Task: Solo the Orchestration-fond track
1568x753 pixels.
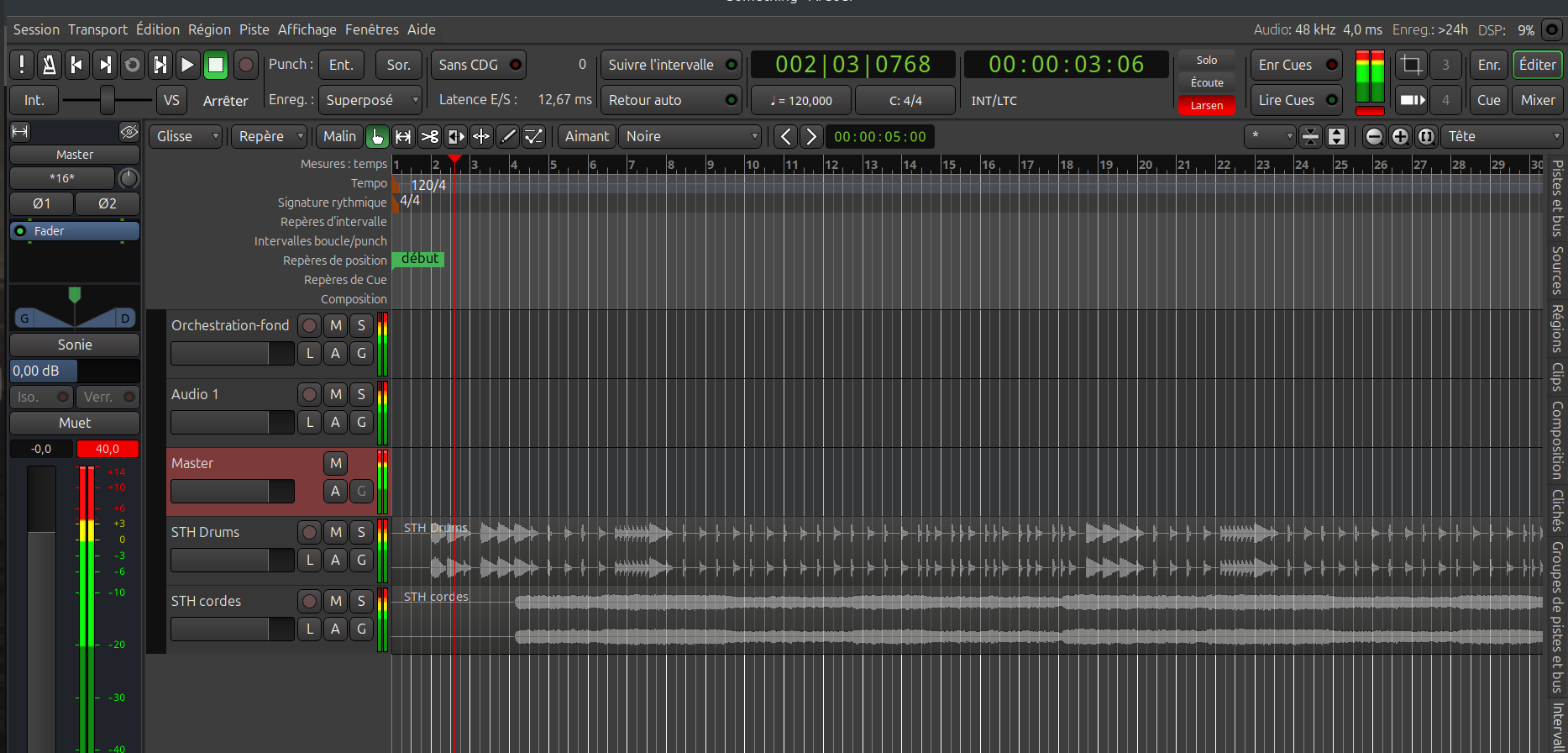Action: tap(361, 325)
